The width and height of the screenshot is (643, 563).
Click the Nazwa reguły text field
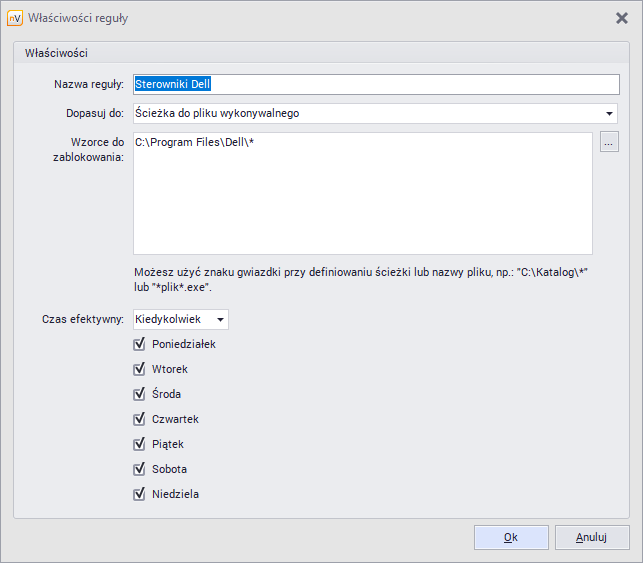click(375, 84)
